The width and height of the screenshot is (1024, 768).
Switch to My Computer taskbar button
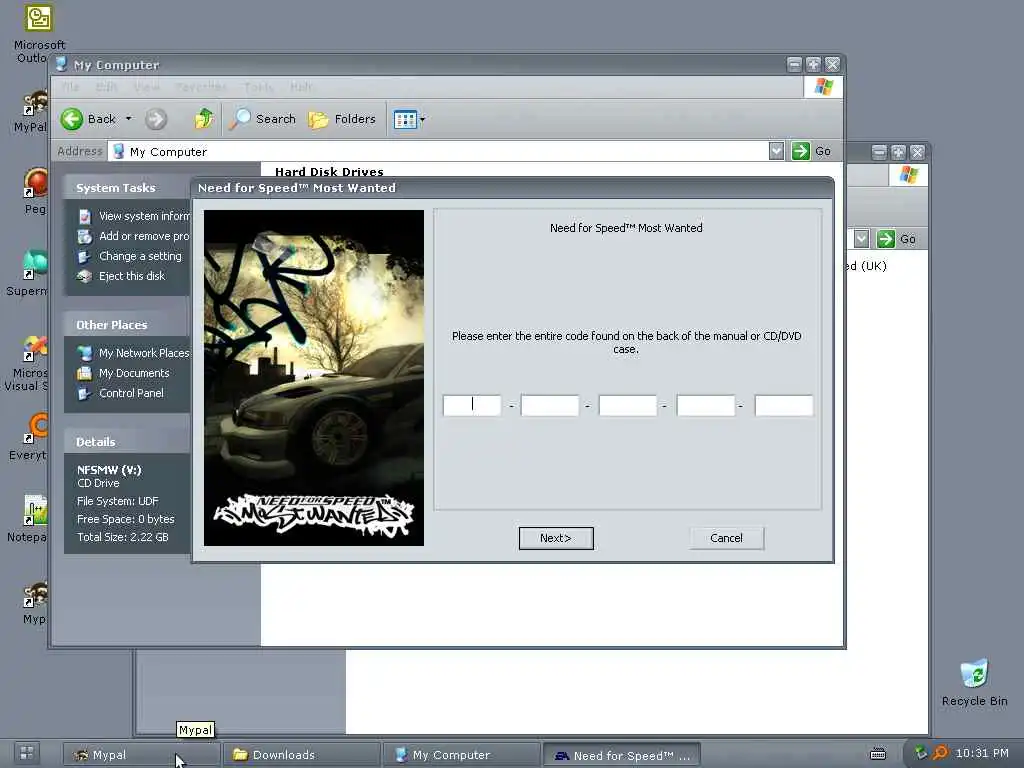(x=462, y=755)
